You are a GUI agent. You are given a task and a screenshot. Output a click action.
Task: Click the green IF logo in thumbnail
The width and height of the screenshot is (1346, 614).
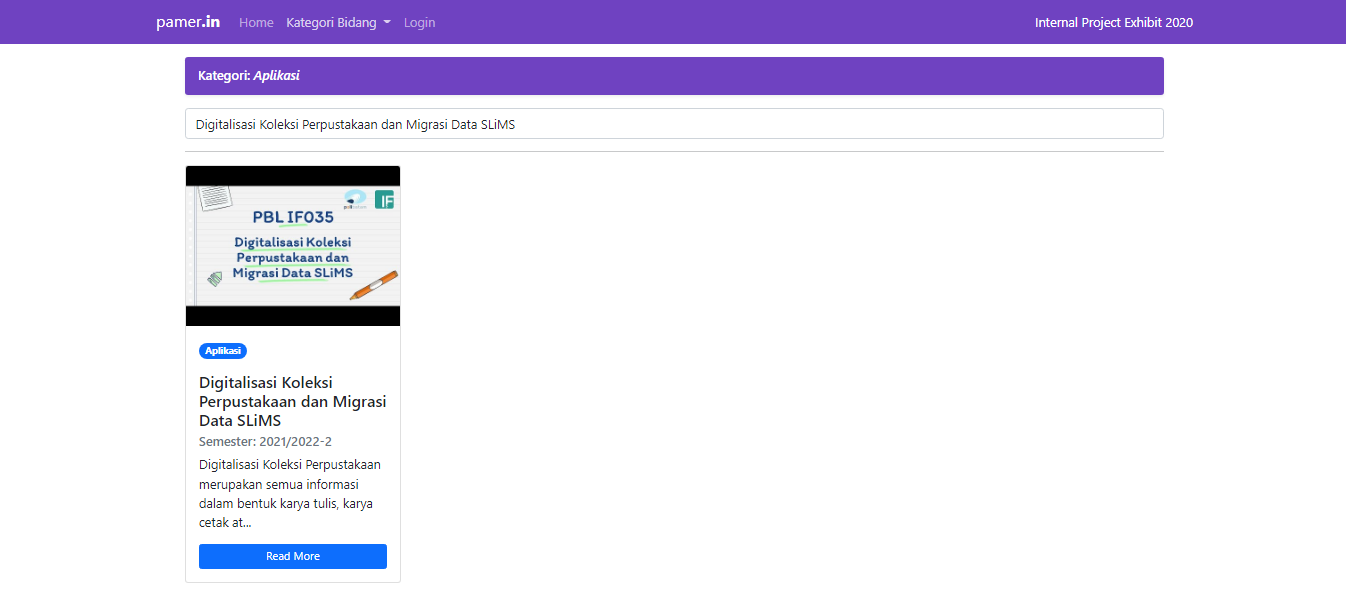(385, 199)
